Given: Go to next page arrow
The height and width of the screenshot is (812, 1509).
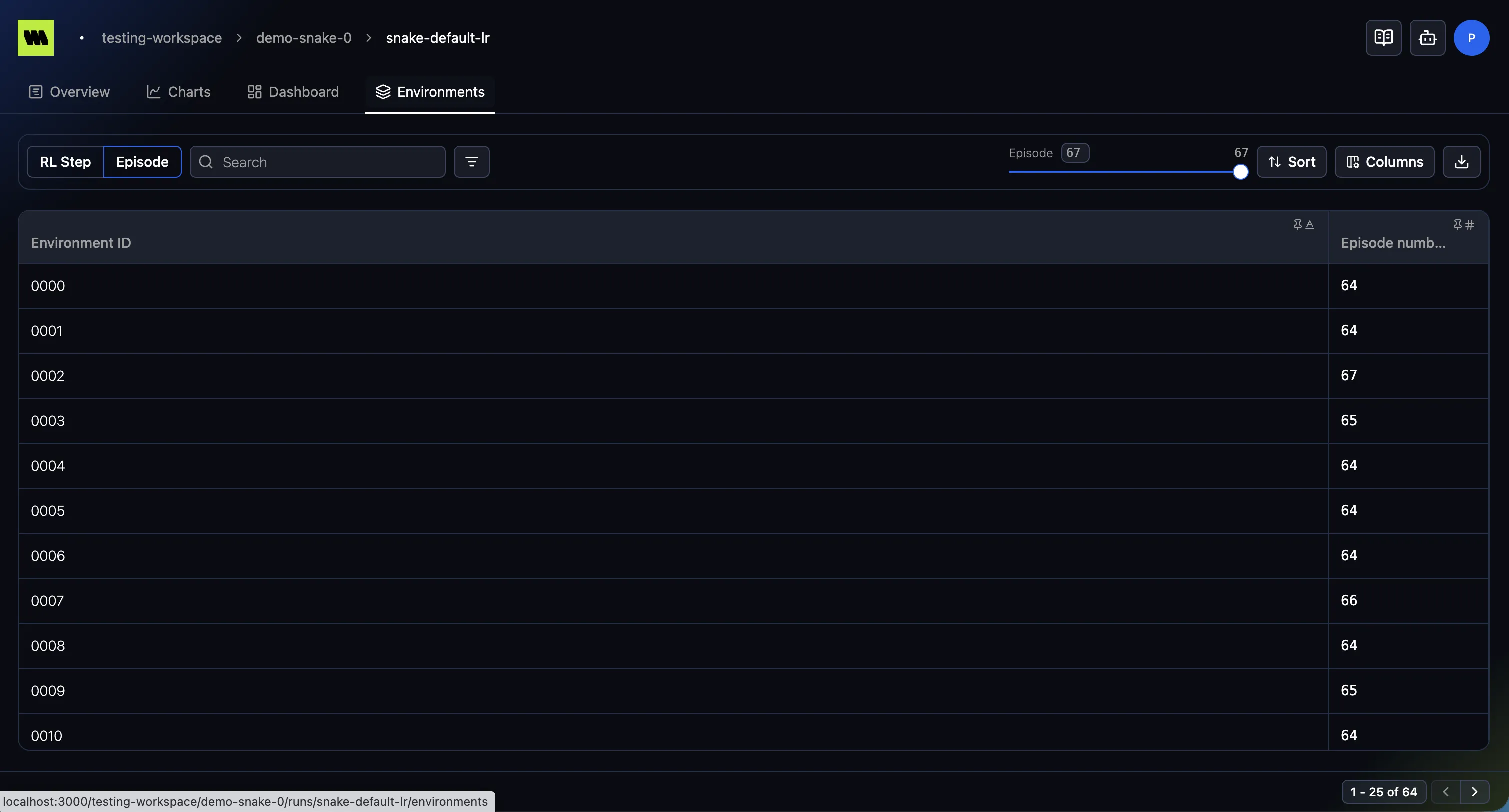Looking at the screenshot, I should 1475,792.
